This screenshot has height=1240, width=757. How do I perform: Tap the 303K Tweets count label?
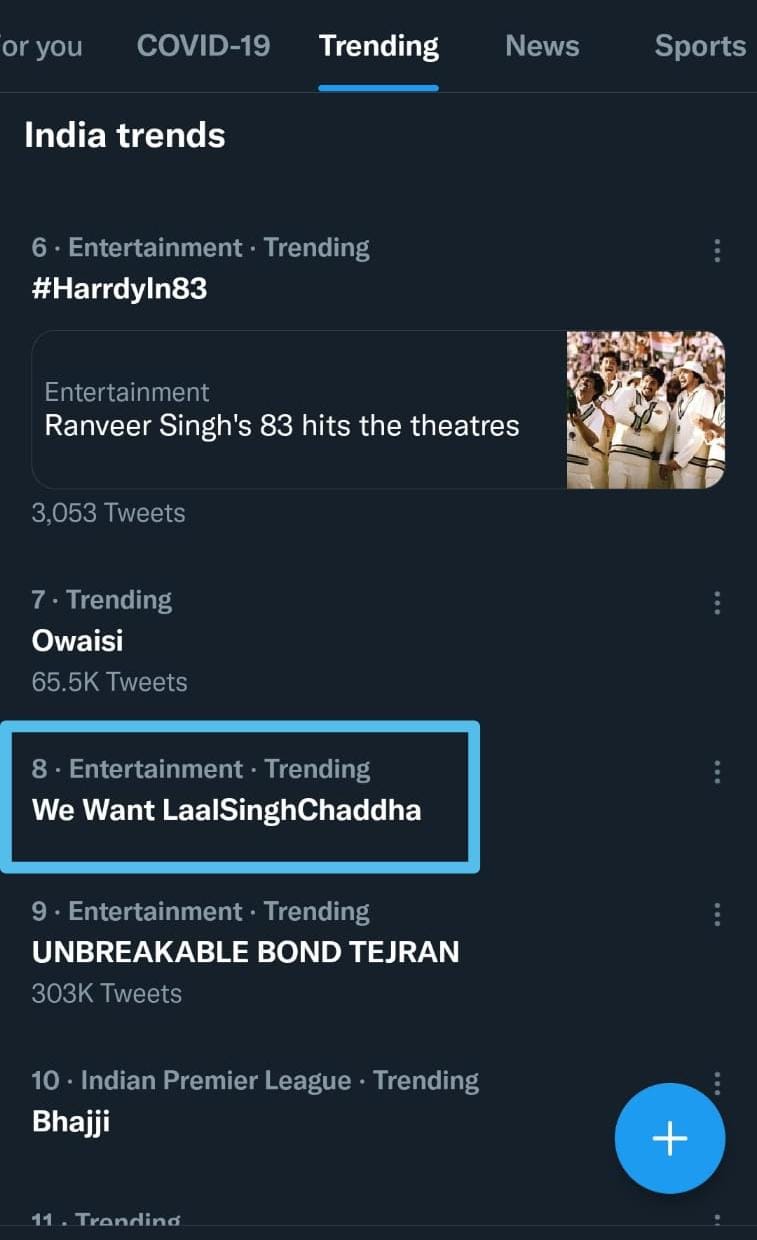[x=107, y=993]
